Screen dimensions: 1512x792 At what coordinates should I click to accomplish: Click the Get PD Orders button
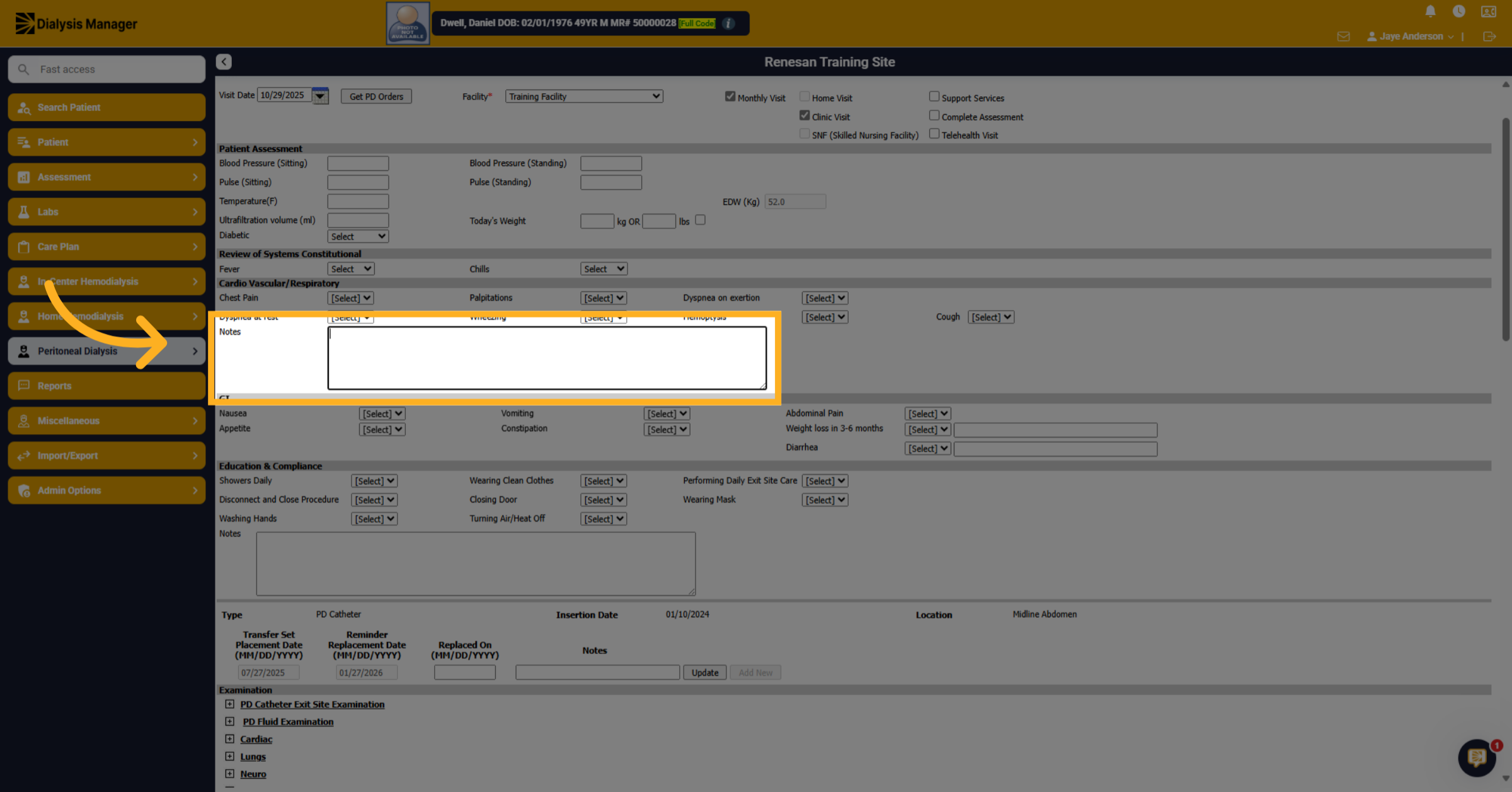tap(376, 96)
